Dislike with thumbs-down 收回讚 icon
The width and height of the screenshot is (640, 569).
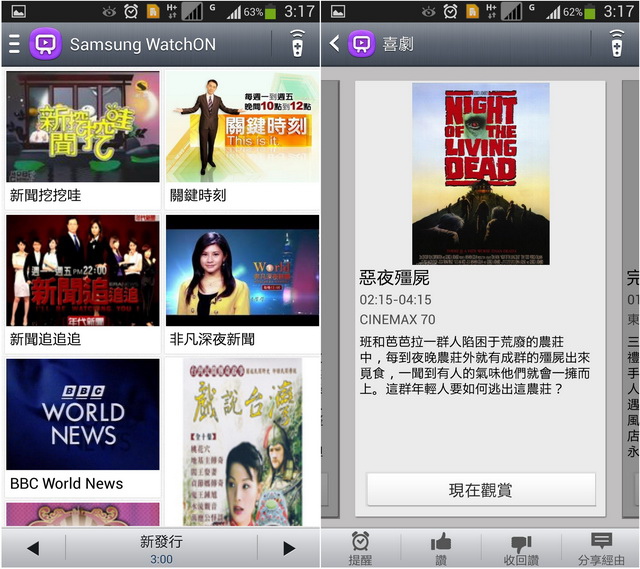point(521,548)
